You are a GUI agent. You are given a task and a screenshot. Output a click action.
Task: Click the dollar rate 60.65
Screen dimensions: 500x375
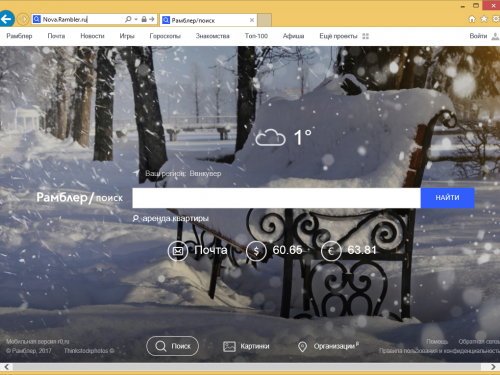pyautogui.click(x=287, y=250)
